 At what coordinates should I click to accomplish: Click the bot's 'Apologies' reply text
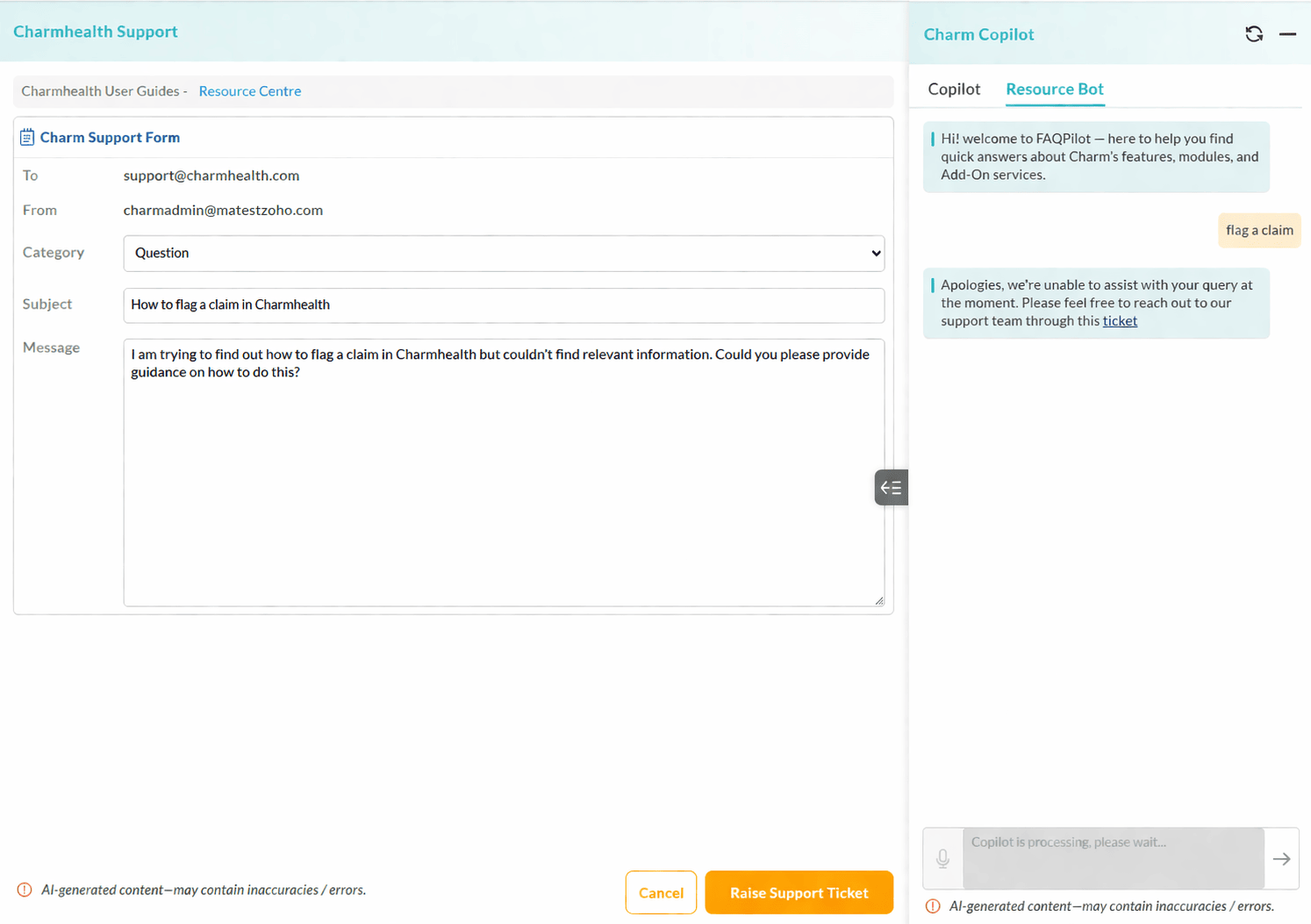(x=1097, y=303)
